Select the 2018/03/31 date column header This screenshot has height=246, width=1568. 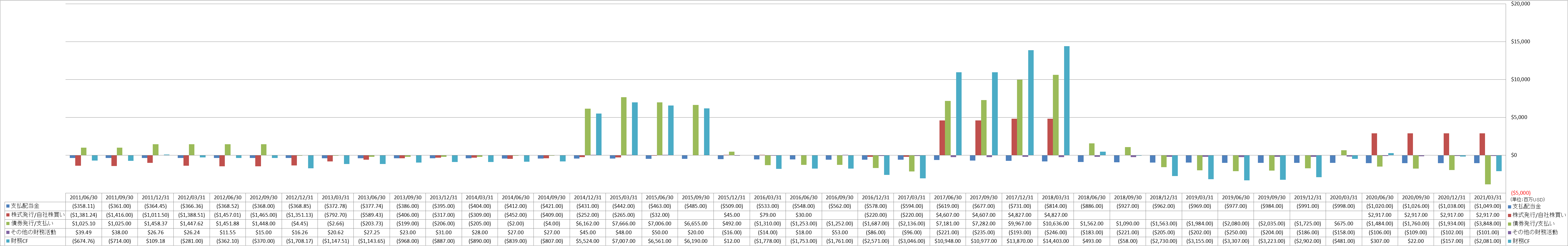pos(1056,198)
